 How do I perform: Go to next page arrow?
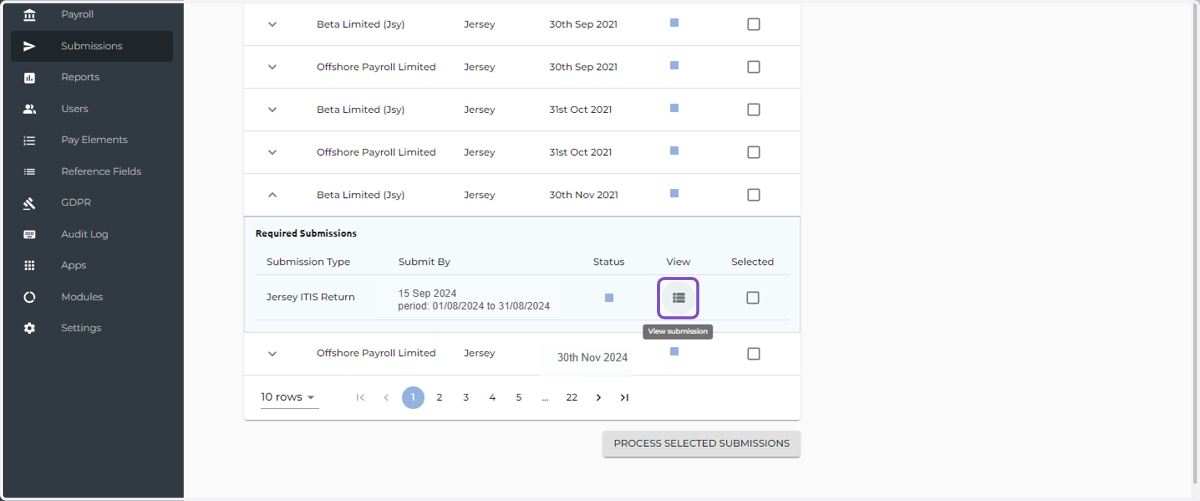point(598,397)
